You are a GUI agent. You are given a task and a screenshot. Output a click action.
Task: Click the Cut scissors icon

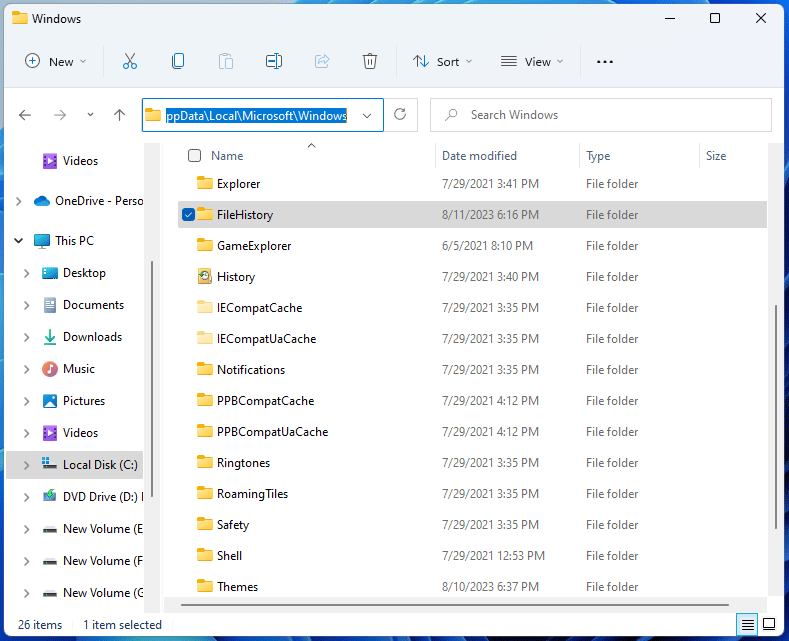[130, 61]
